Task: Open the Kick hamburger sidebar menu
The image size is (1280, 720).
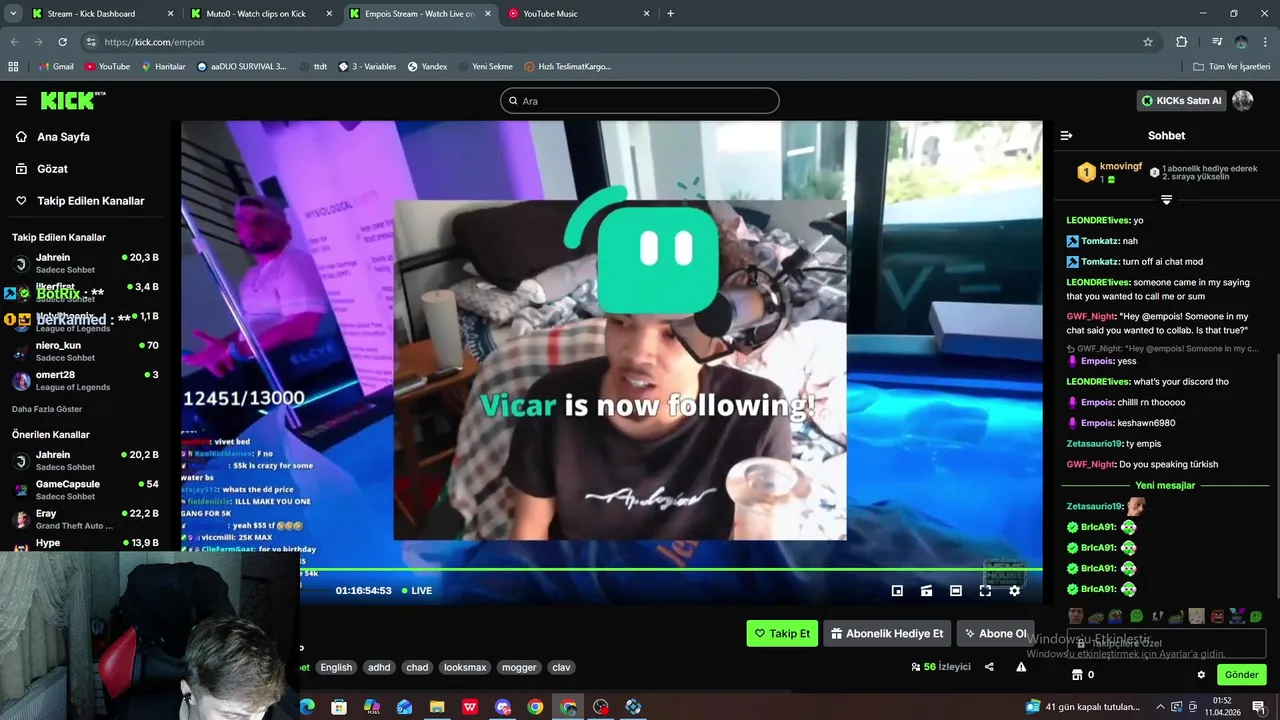Action: pos(21,101)
